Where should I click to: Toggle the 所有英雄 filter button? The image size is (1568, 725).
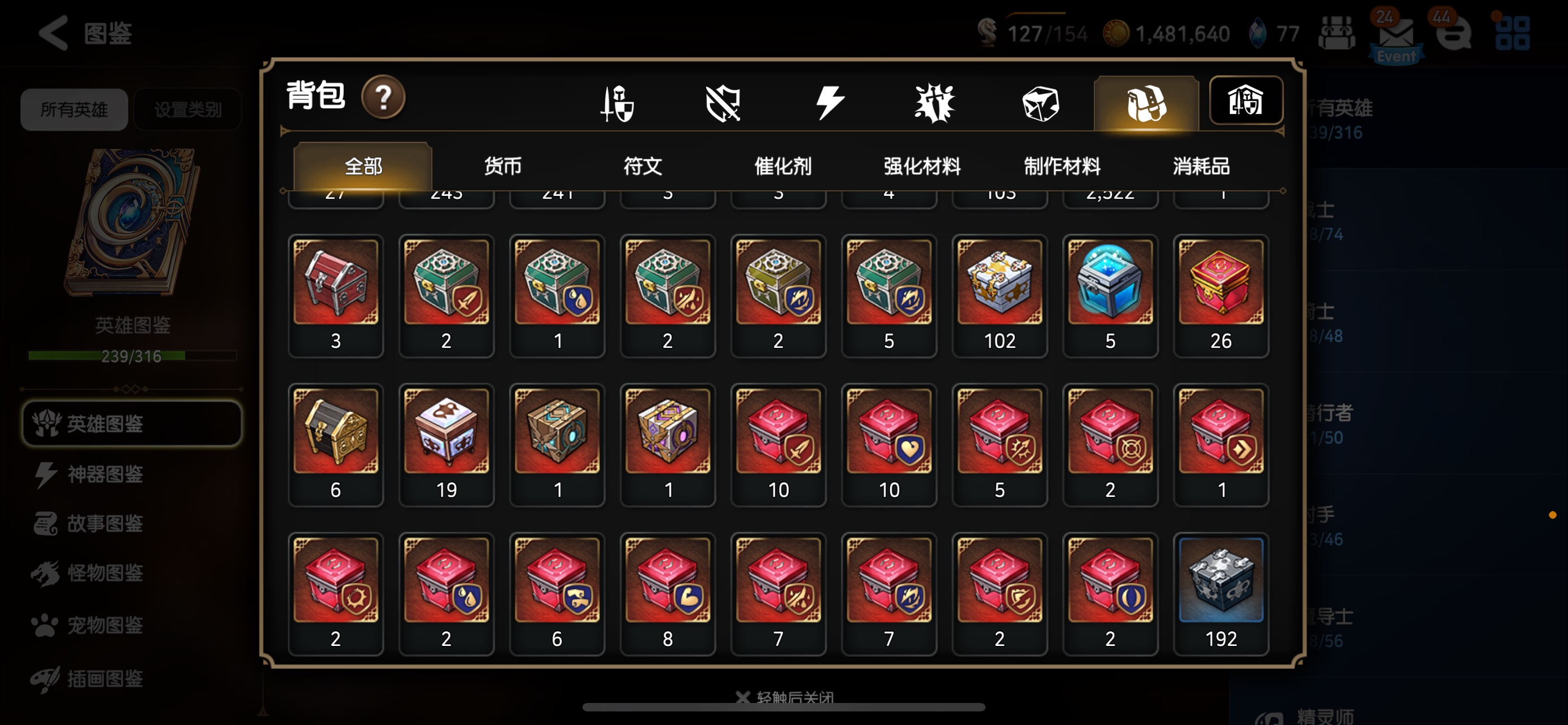(x=75, y=110)
